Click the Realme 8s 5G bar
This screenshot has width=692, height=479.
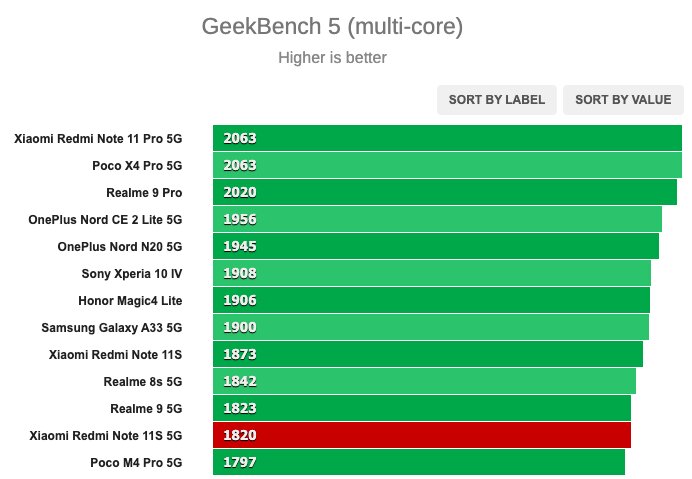[425, 381]
